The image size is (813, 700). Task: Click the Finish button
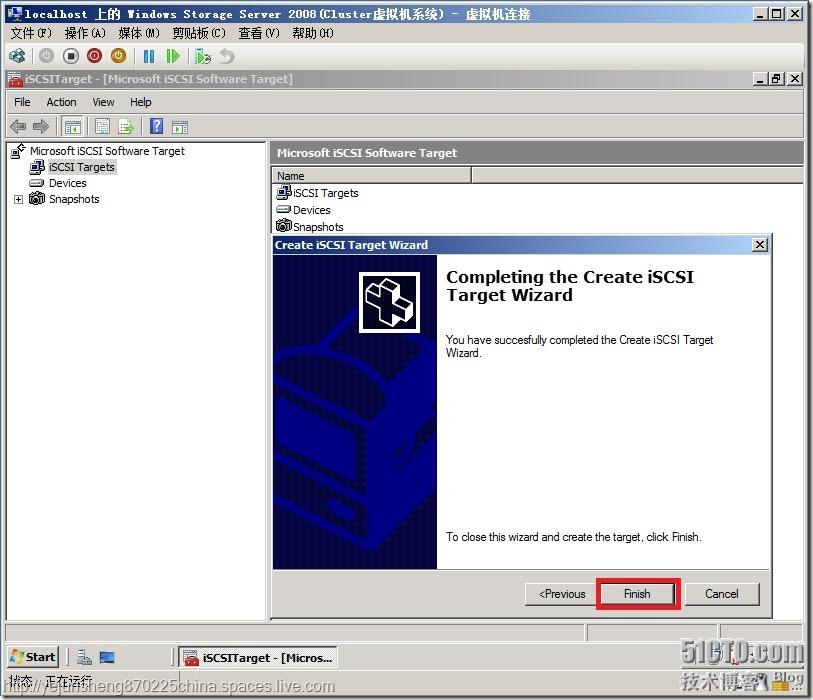[637, 594]
